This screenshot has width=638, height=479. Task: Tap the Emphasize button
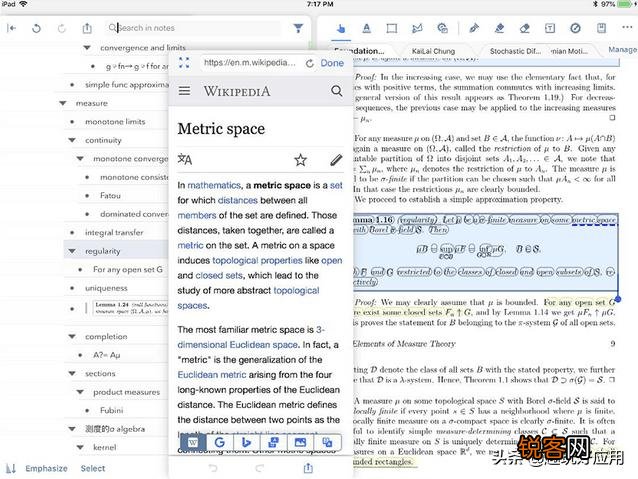coord(46,468)
